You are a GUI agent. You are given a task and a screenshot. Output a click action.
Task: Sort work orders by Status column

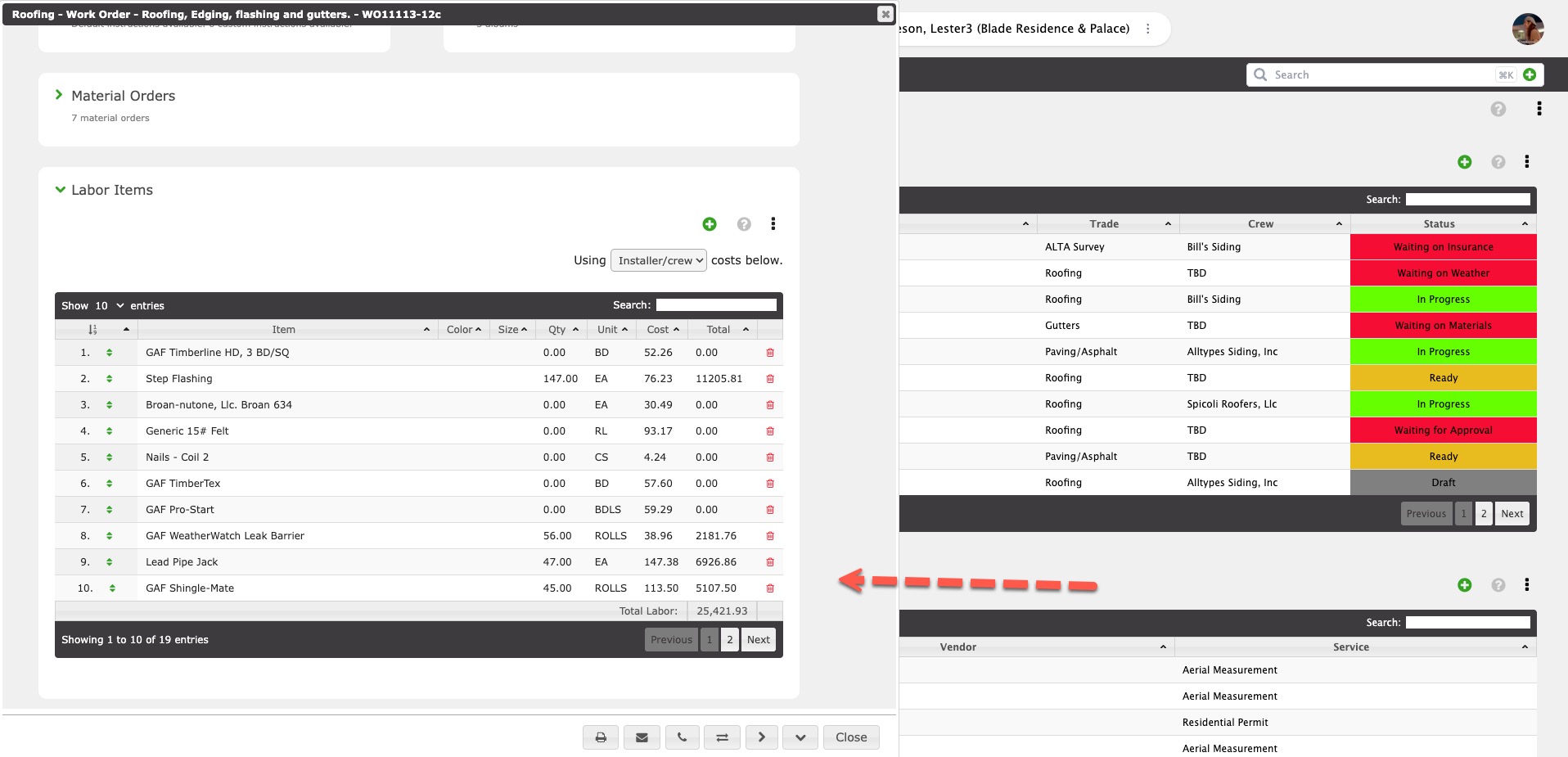pyautogui.click(x=1444, y=224)
